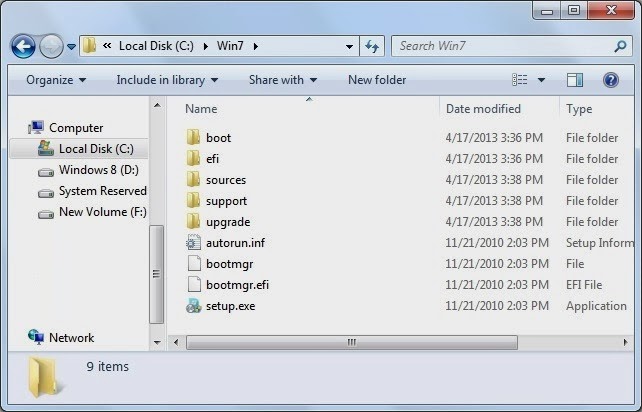The height and width of the screenshot is (412, 642).
Task: Select the Win7 segment in the address bar
Action: point(230,46)
